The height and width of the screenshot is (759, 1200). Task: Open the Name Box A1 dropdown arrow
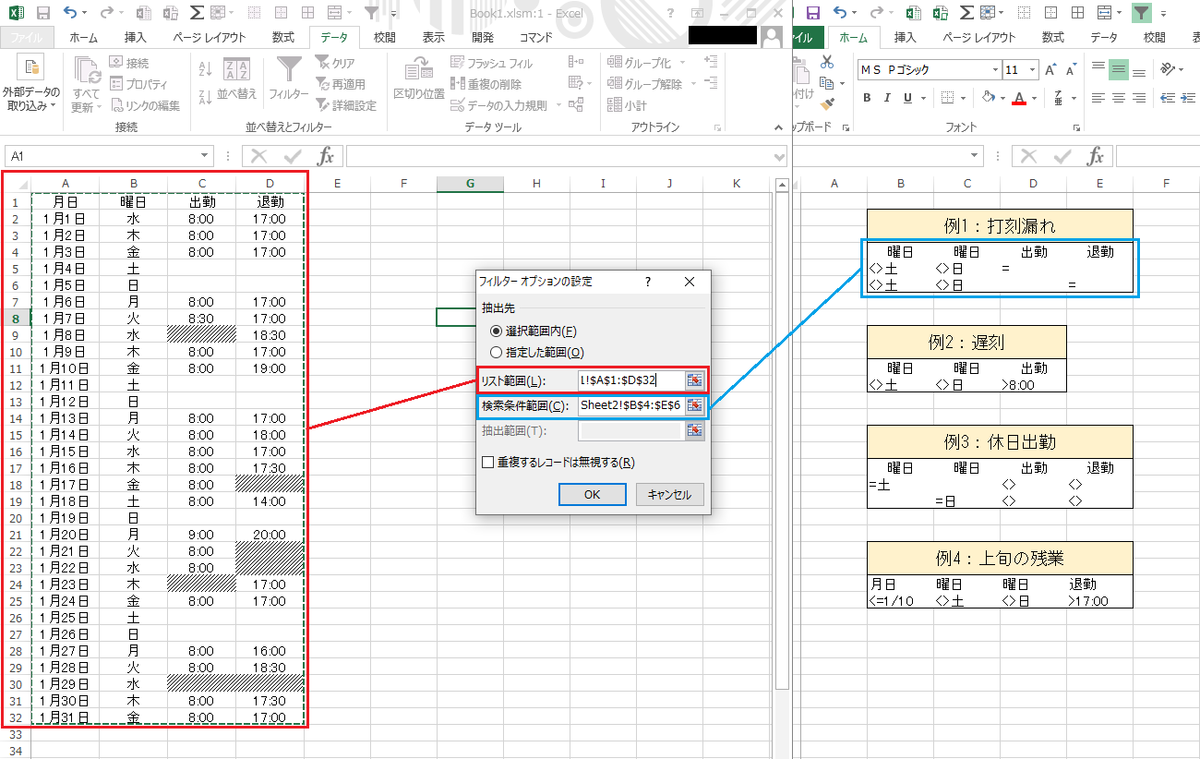click(205, 156)
